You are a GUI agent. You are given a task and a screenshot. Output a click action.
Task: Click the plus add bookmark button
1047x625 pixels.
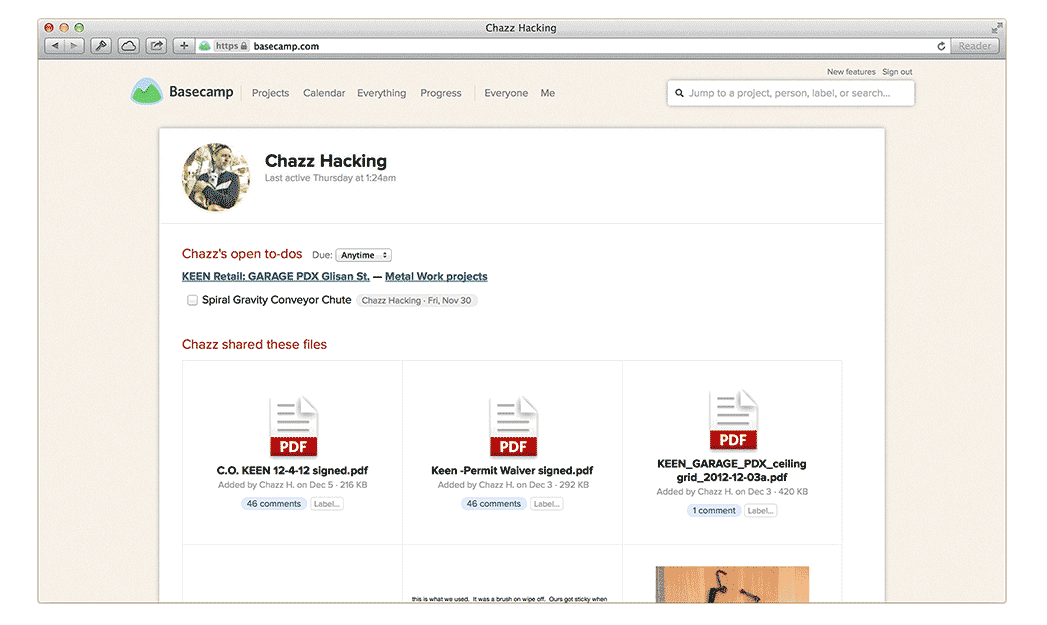click(x=184, y=46)
